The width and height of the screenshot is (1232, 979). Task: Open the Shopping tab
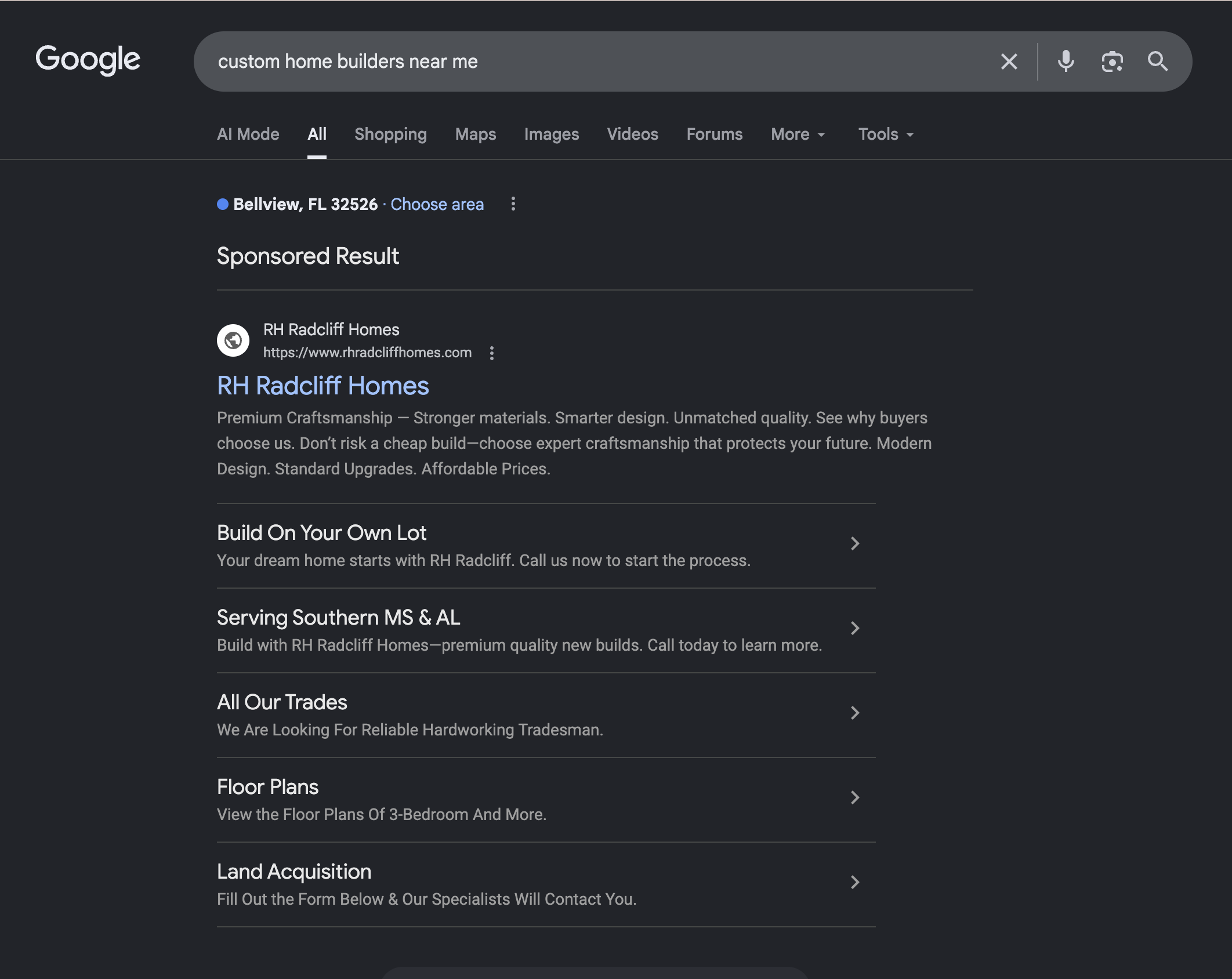[x=391, y=135]
